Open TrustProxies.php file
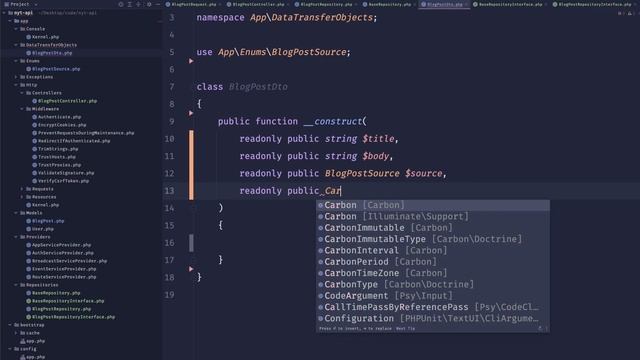 coord(56,165)
